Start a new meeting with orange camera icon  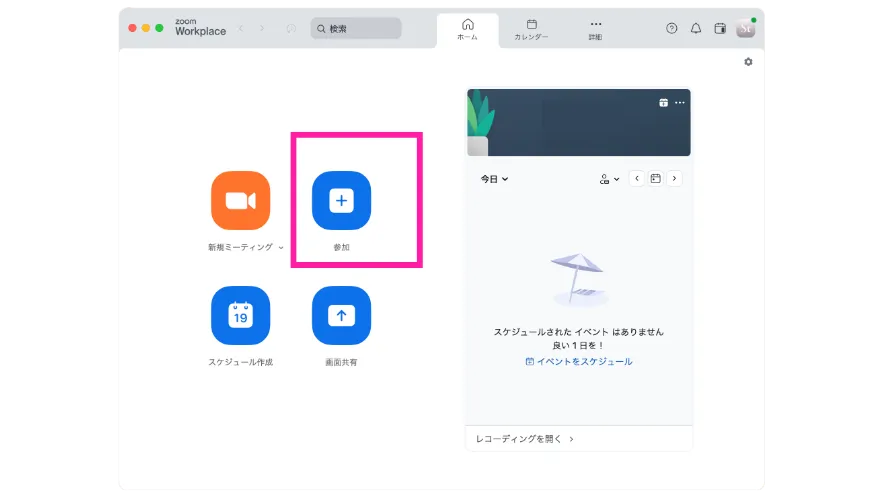click(240, 200)
